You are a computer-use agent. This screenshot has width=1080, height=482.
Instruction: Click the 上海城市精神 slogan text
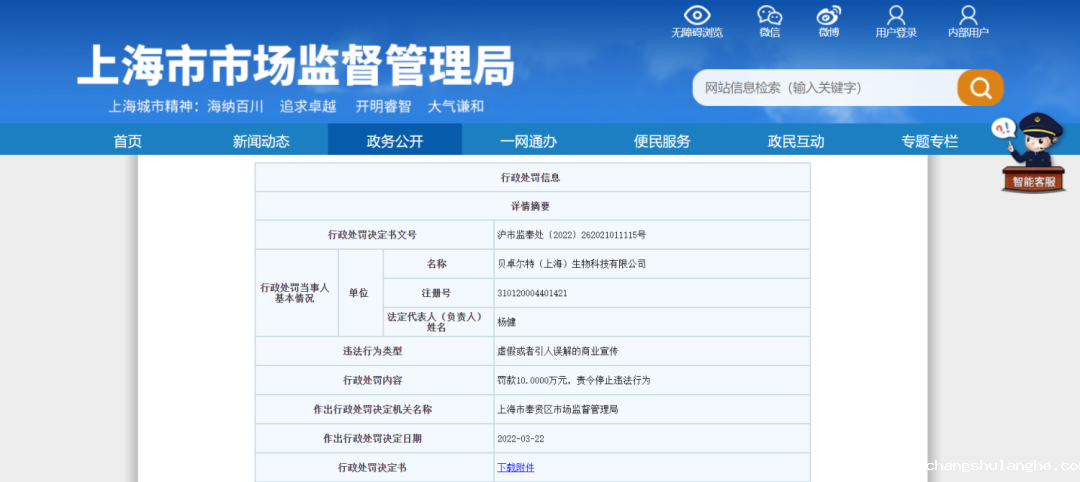[296, 107]
